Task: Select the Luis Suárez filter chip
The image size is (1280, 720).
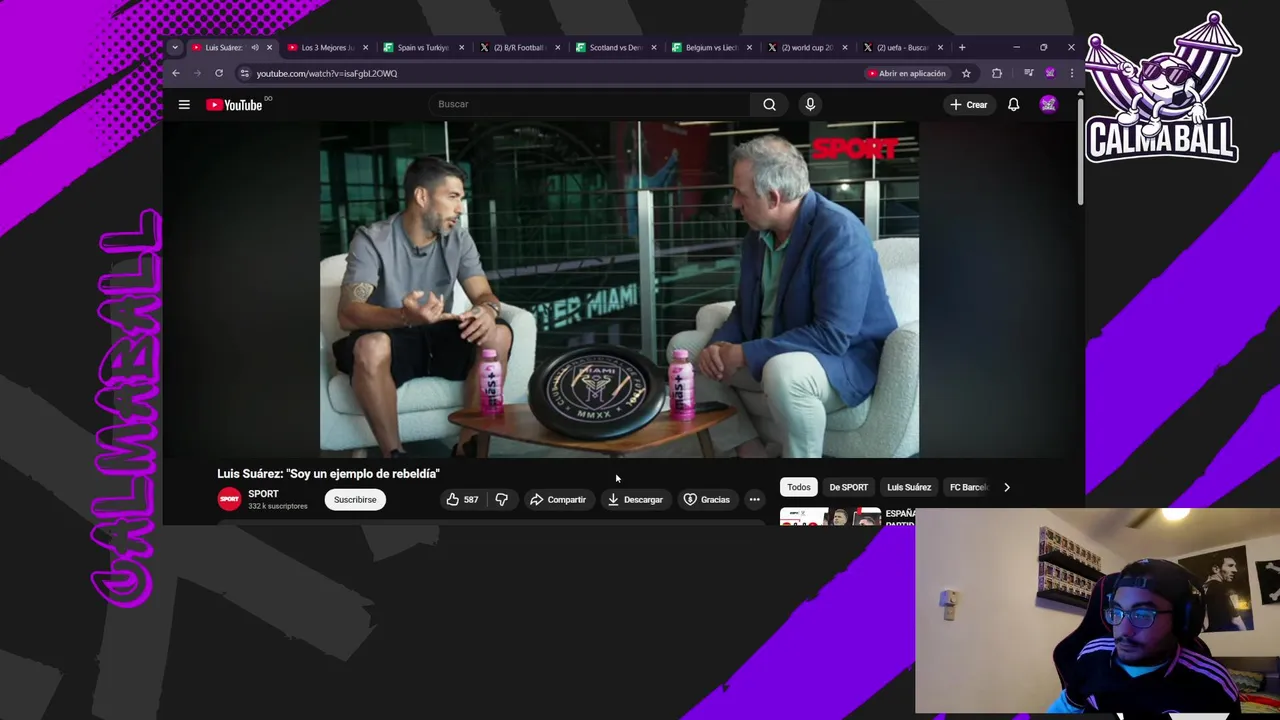Action: [909, 487]
